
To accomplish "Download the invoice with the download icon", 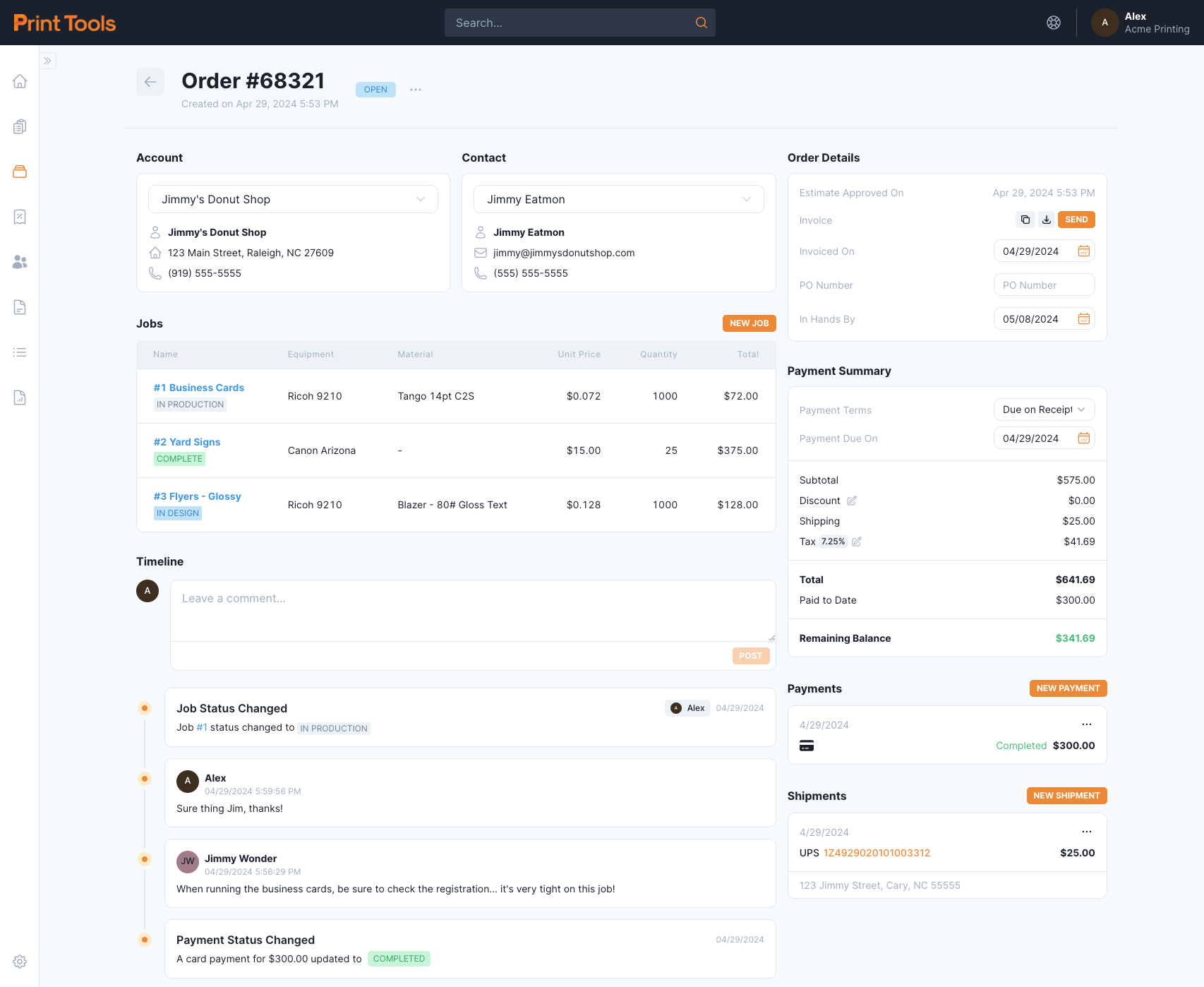I will [1047, 220].
